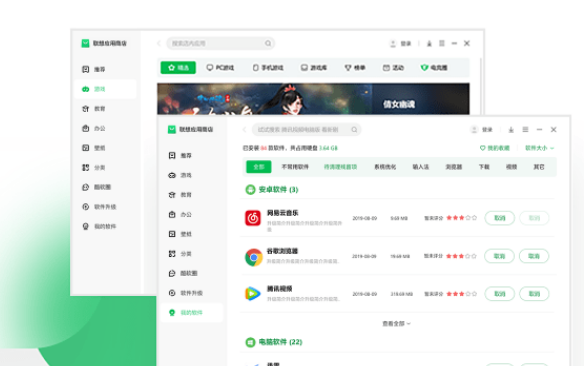Click 登录 in the front window header

[x=487, y=130]
